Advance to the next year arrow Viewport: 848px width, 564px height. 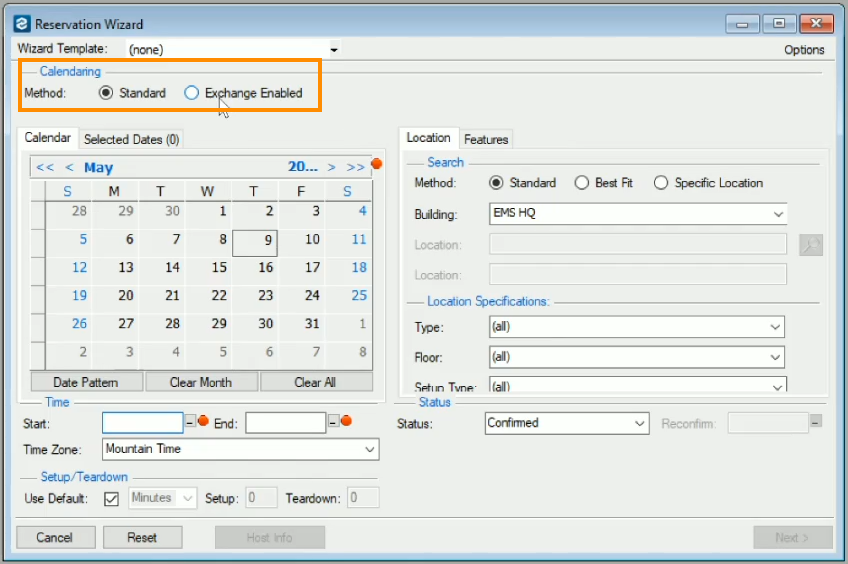coord(356,167)
